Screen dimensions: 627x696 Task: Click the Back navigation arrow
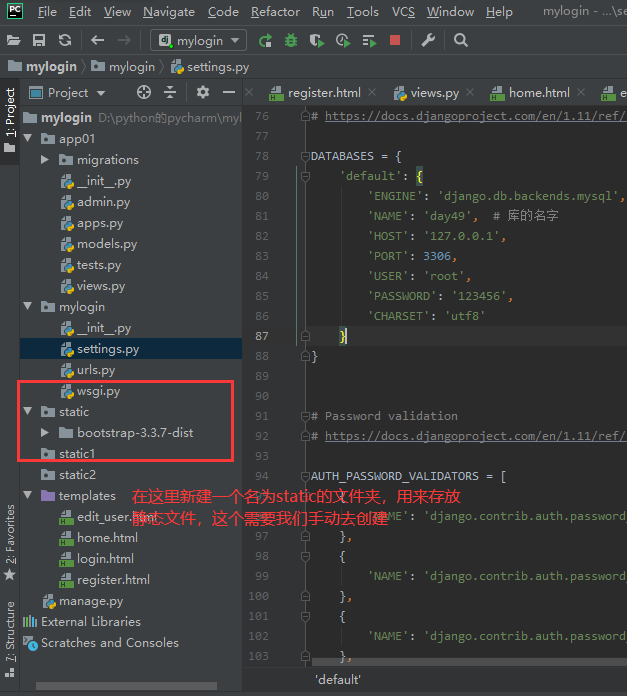coord(98,41)
